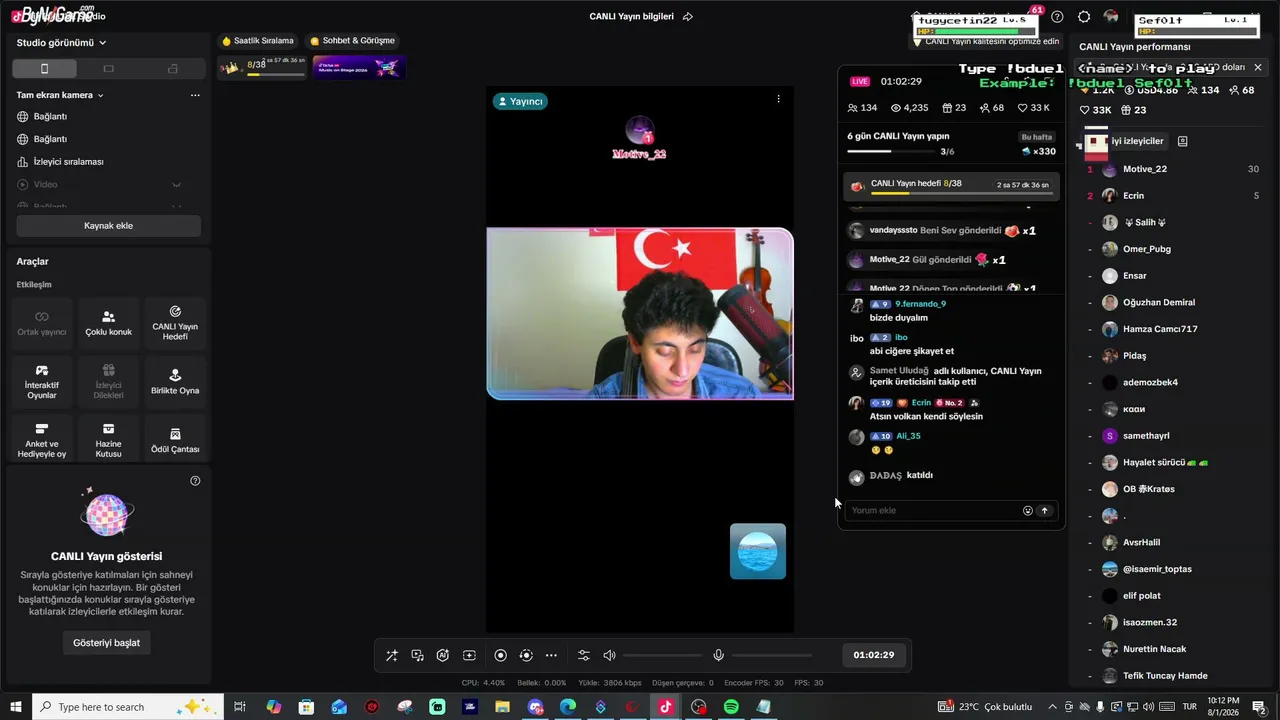
Task: Open İnteraktif Oyunlar
Action: (42, 382)
